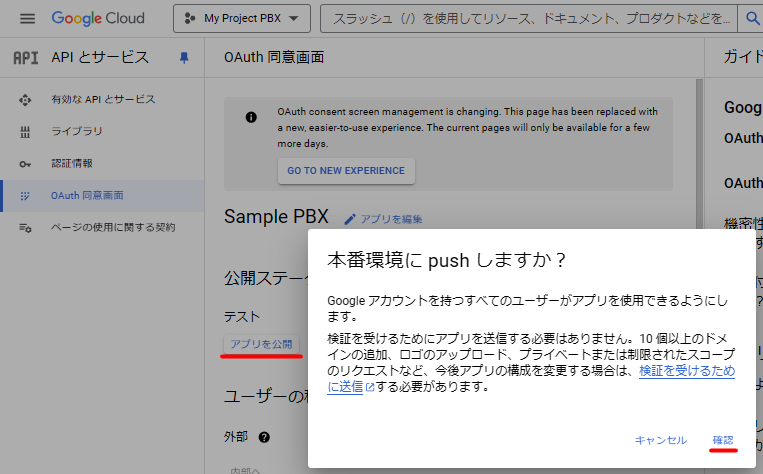Click the Google Cloud logo

click(x=98, y=18)
